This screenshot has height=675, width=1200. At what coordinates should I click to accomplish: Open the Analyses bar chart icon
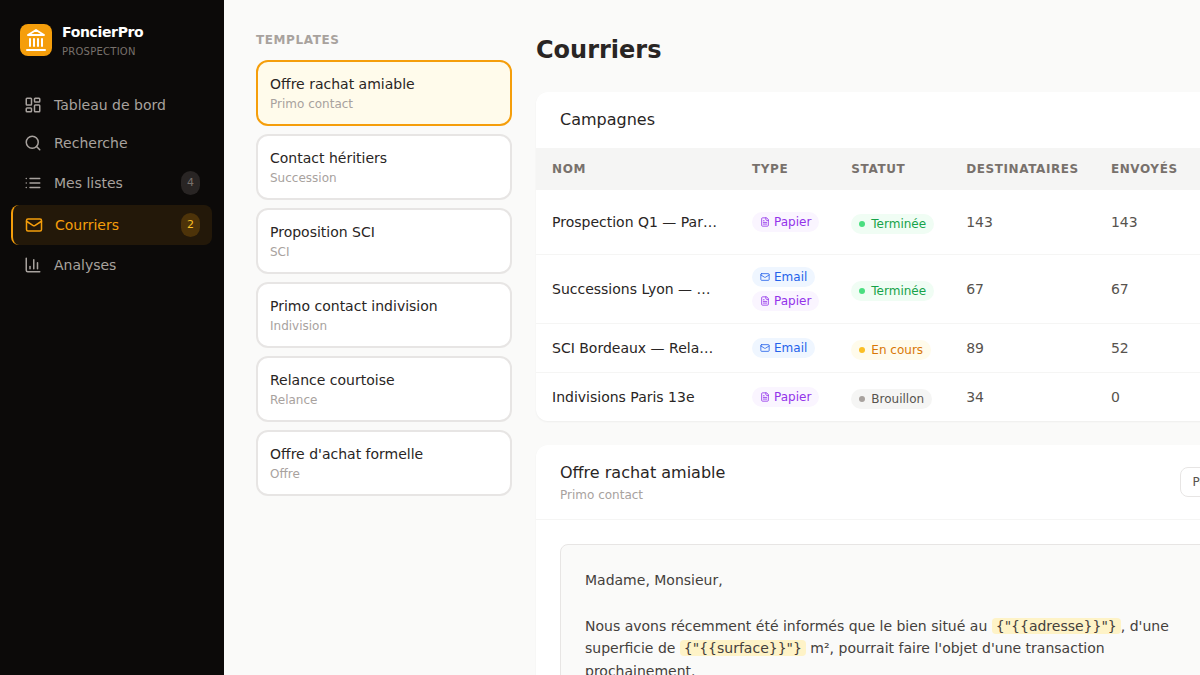coord(33,265)
